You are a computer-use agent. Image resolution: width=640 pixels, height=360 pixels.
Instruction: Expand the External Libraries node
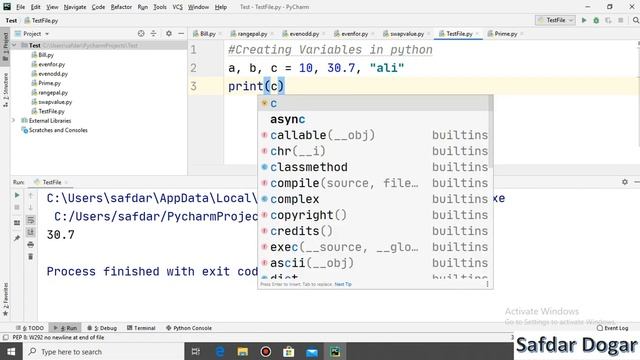(13, 120)
